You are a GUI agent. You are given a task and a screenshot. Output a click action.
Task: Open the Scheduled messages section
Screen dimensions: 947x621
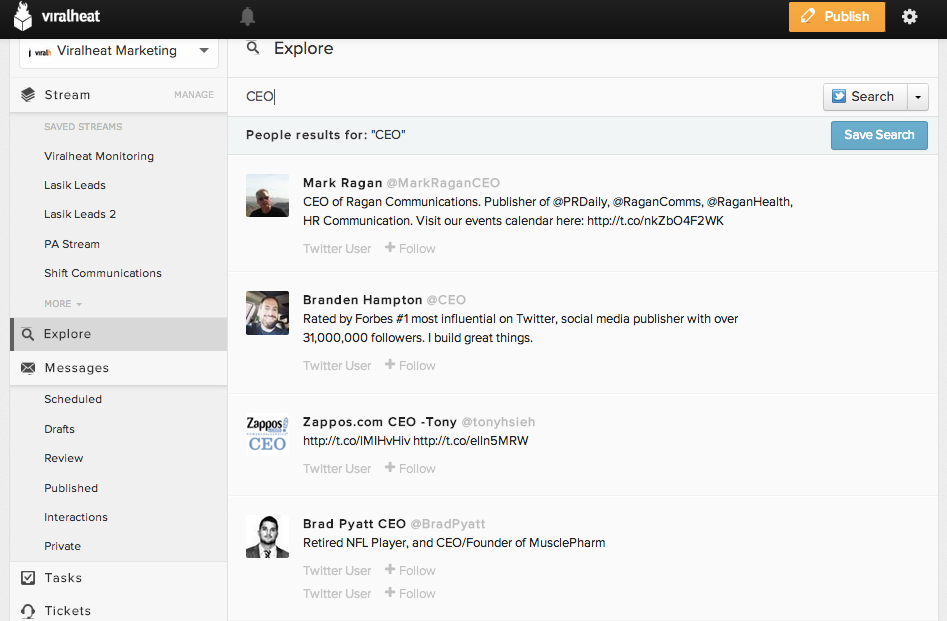pyautogui.click(x=73, y=399)
